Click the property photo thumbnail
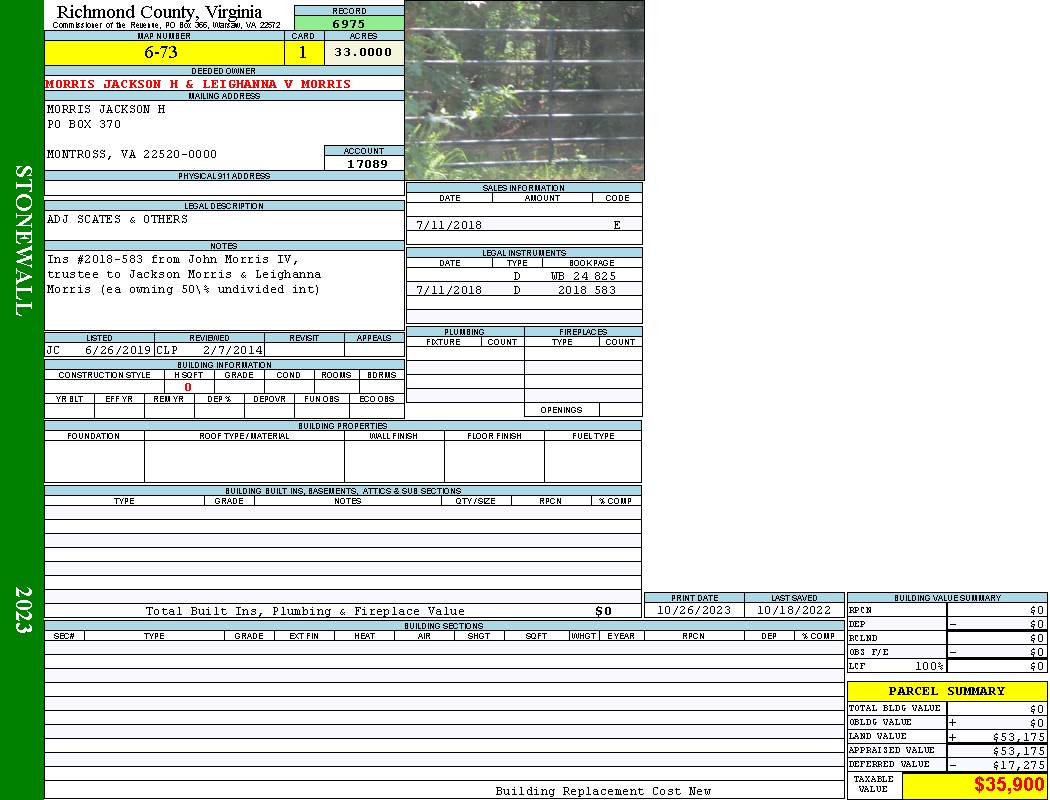Viewport: 1050px width, 800px height. (524, 90)
